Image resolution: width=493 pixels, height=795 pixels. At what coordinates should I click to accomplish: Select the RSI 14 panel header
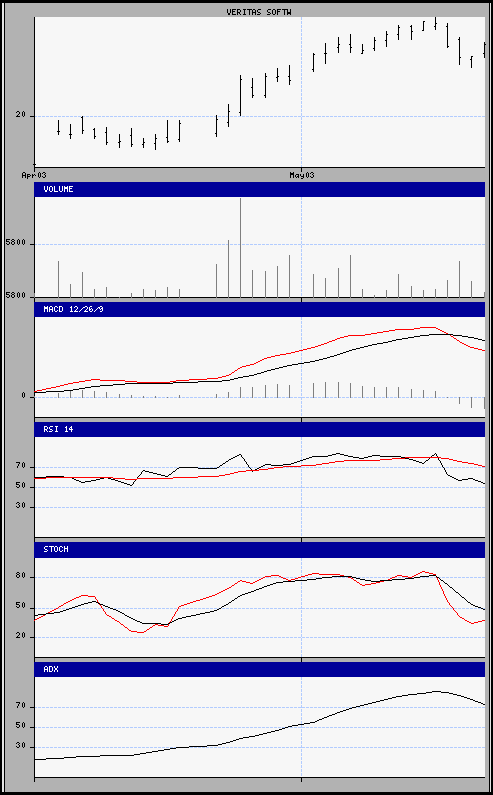260,429
